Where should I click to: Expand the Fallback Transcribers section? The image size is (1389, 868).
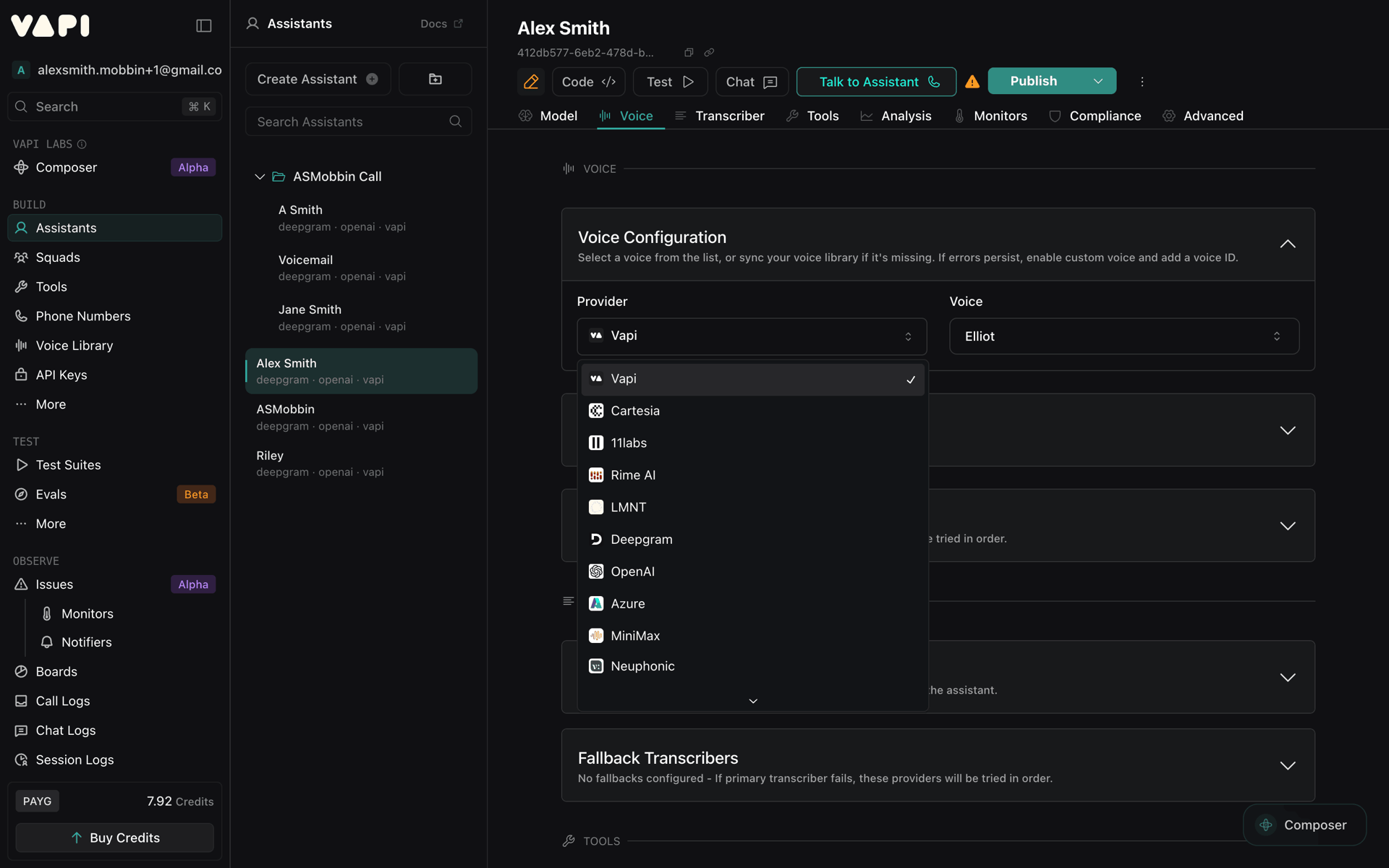(1288, 765)
